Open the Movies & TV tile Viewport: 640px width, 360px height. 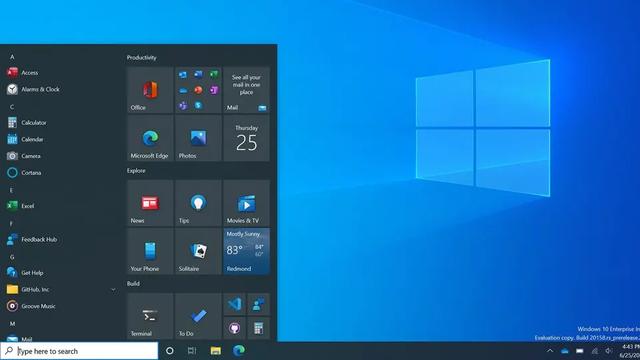click(246, 203)
